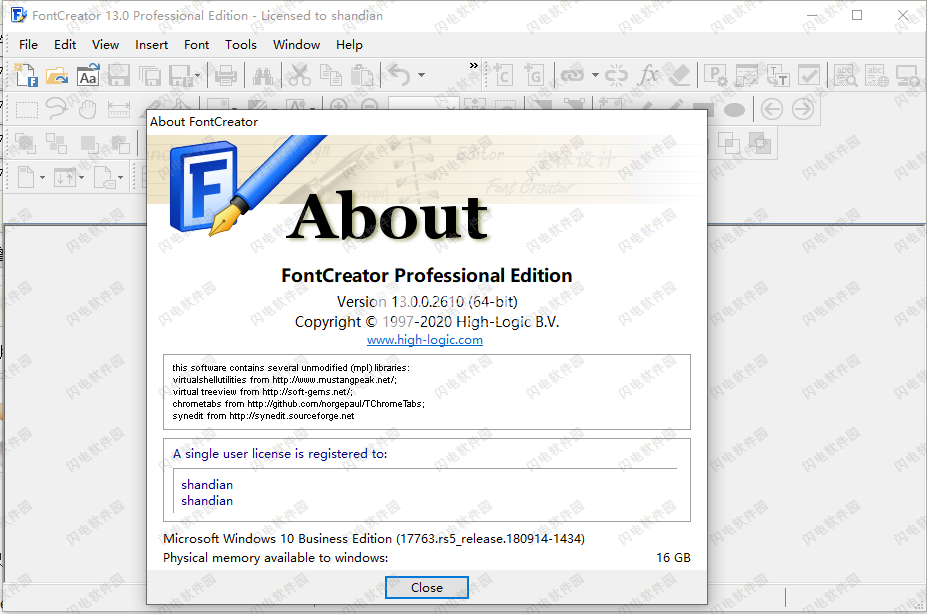Select the ruler measure tool
The width and height of the screenshot is (927, 614).
tap(119, 109)
